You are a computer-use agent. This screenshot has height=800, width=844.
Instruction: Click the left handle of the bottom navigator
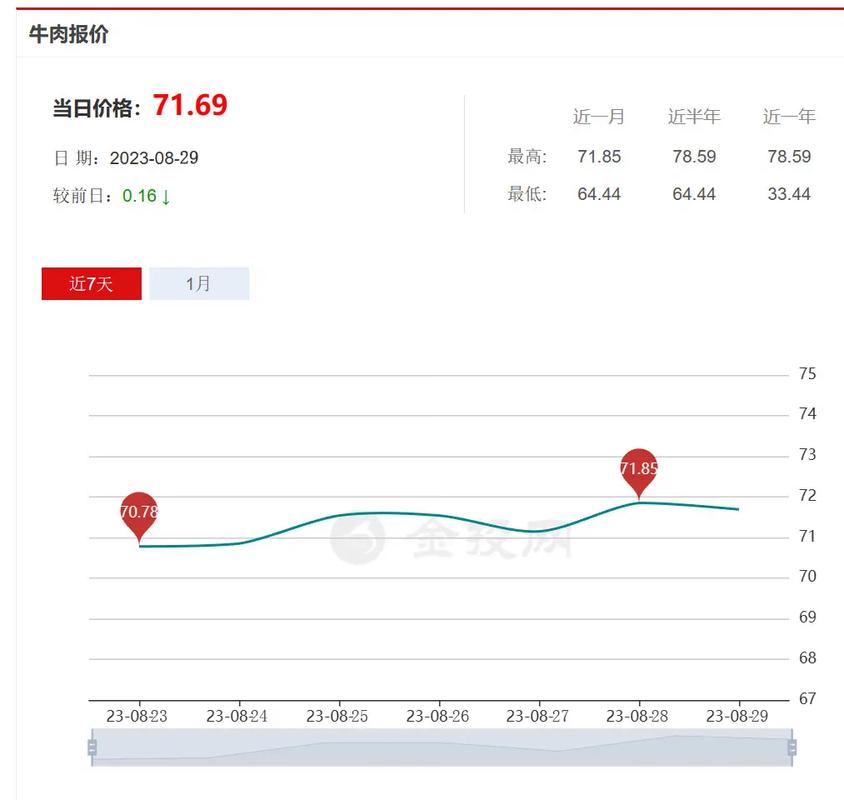click(95, 745)
